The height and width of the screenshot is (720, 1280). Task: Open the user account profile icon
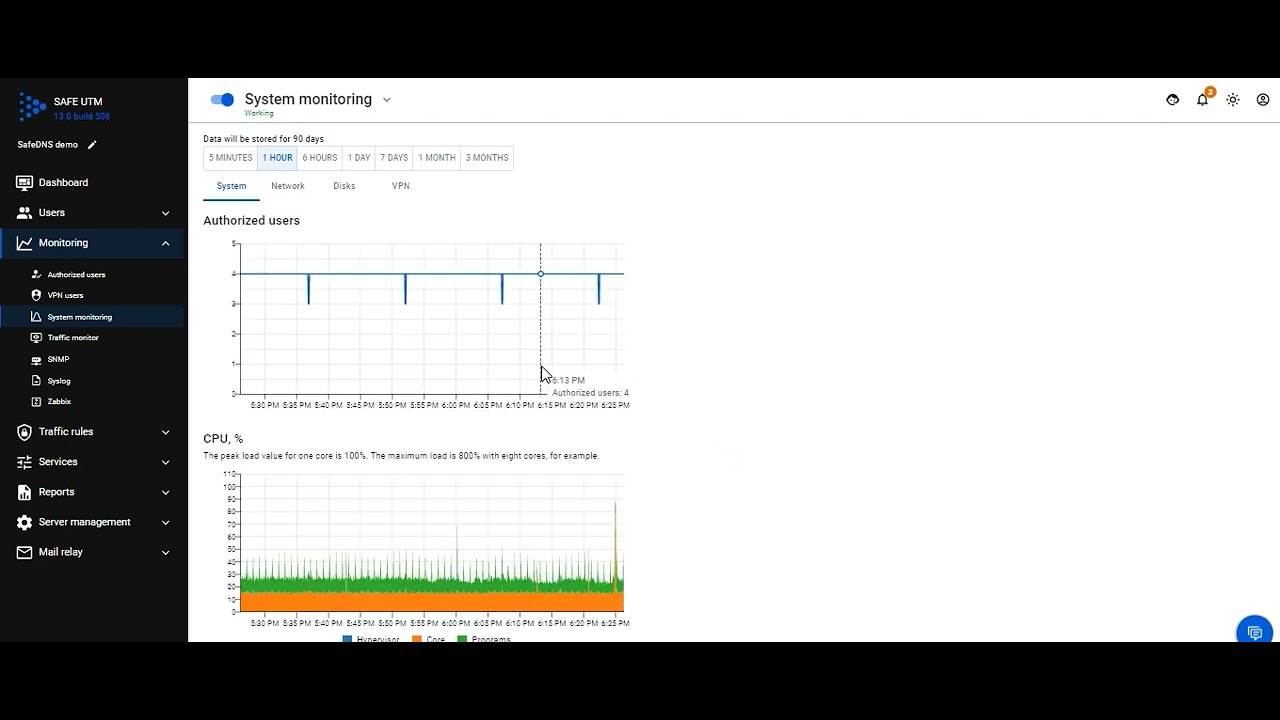coord(1263,100)
